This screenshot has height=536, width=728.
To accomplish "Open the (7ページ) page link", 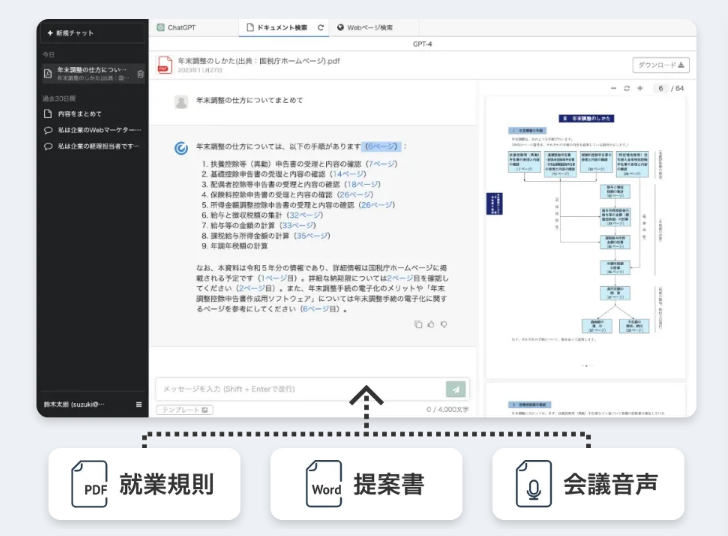I will point(382,164).
